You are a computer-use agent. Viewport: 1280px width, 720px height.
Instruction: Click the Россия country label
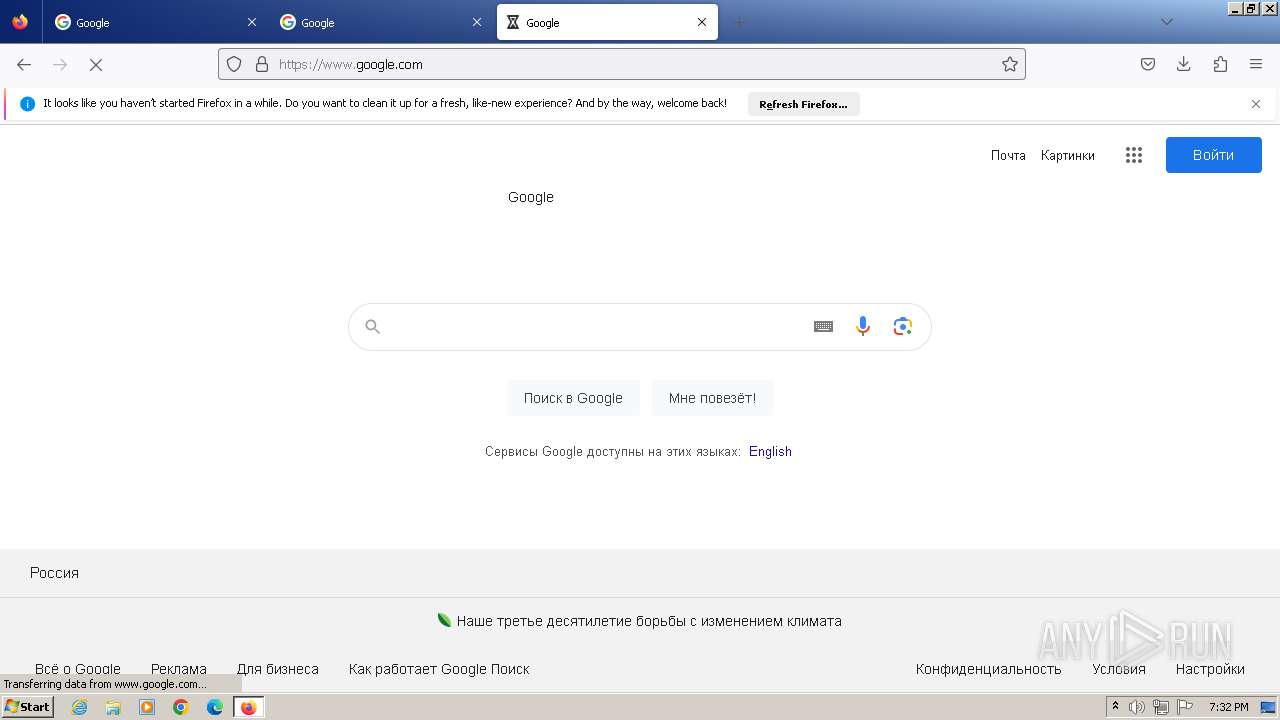pos(54,573)
